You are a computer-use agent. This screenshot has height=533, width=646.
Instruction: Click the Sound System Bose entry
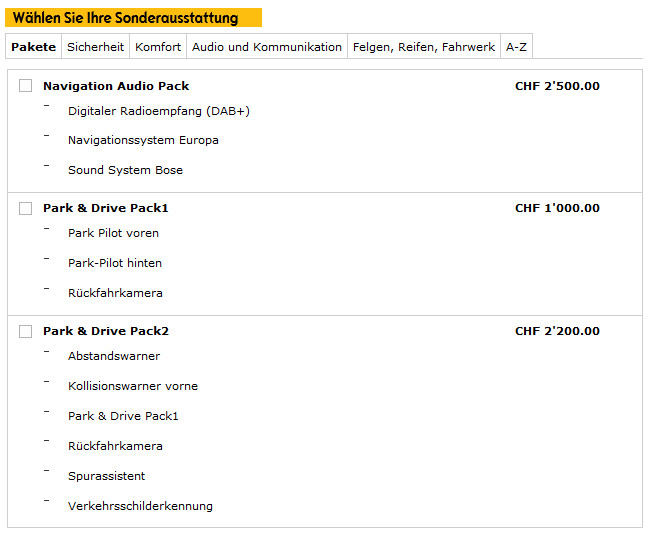125,170
